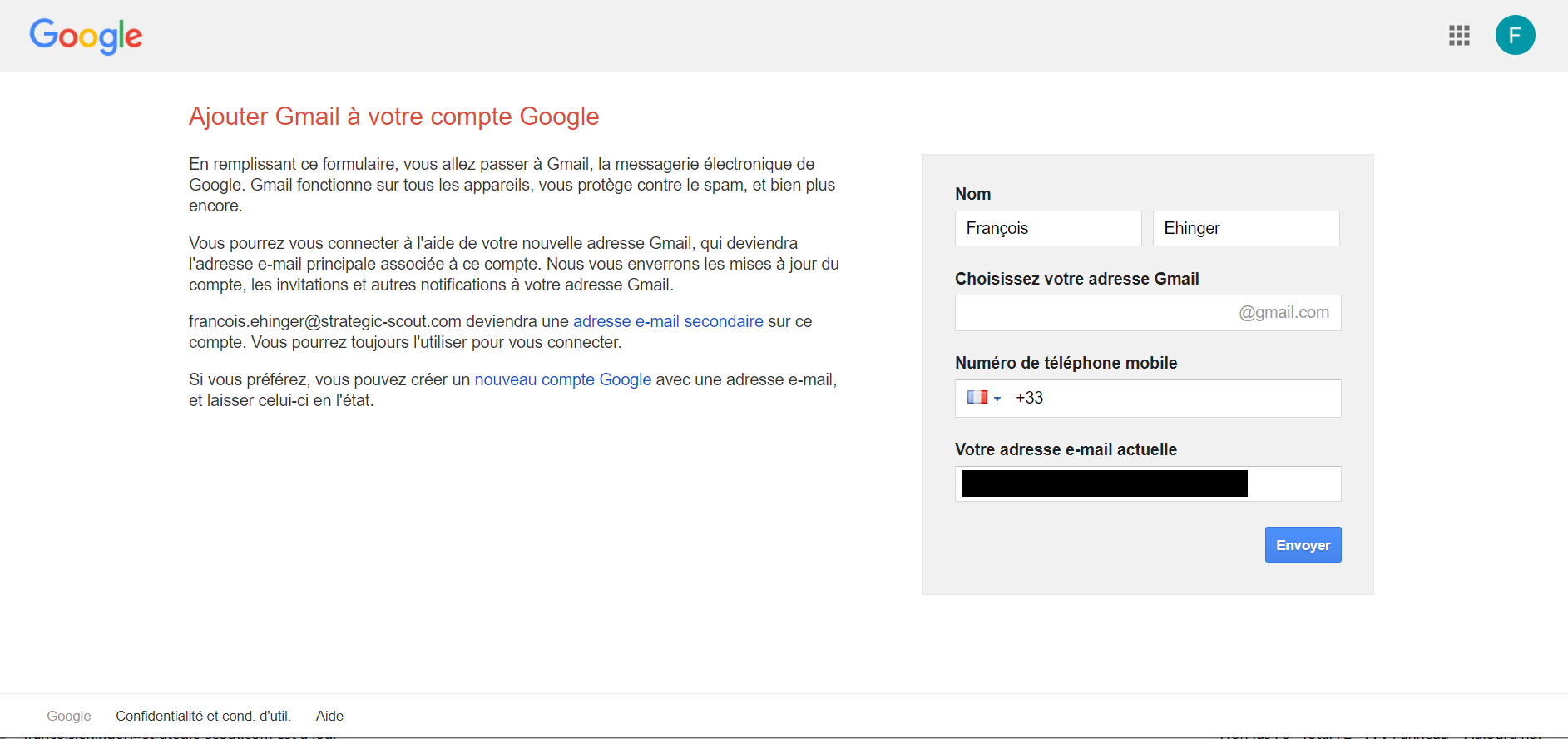
Task: Click the 'Numéro de téléphone mobile' label
Action: tap(1066, 363)
